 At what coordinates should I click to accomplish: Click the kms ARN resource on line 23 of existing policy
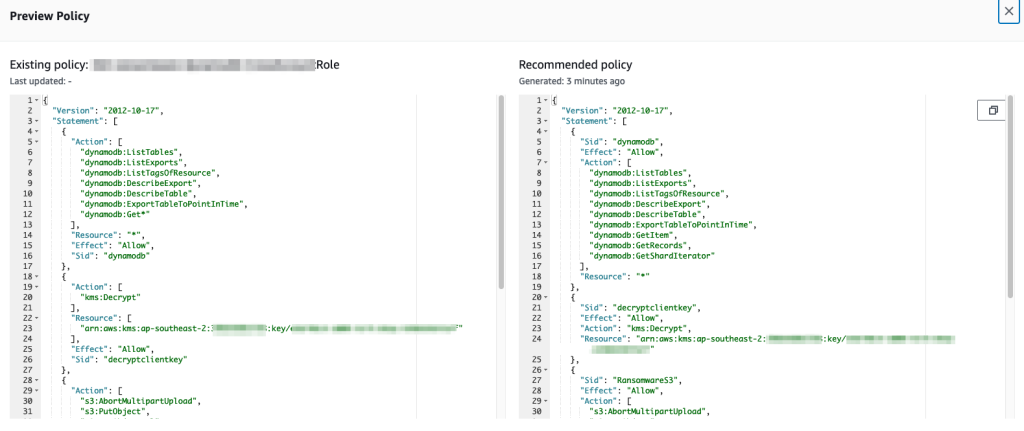click(272, 328)
